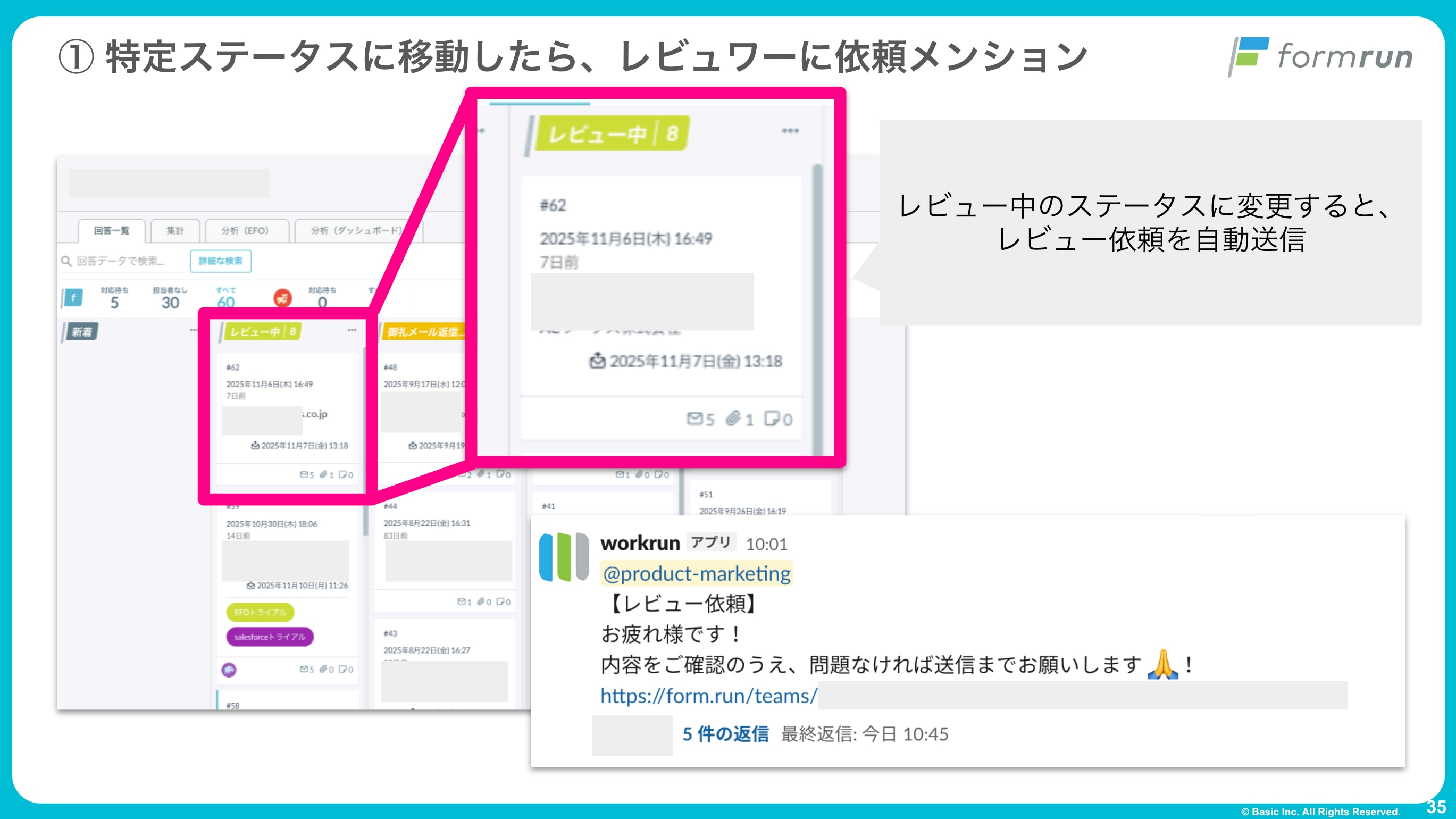Open the 5 件の返信 thread link
This screenshot has width=1456, height=819.
[725, 734]
